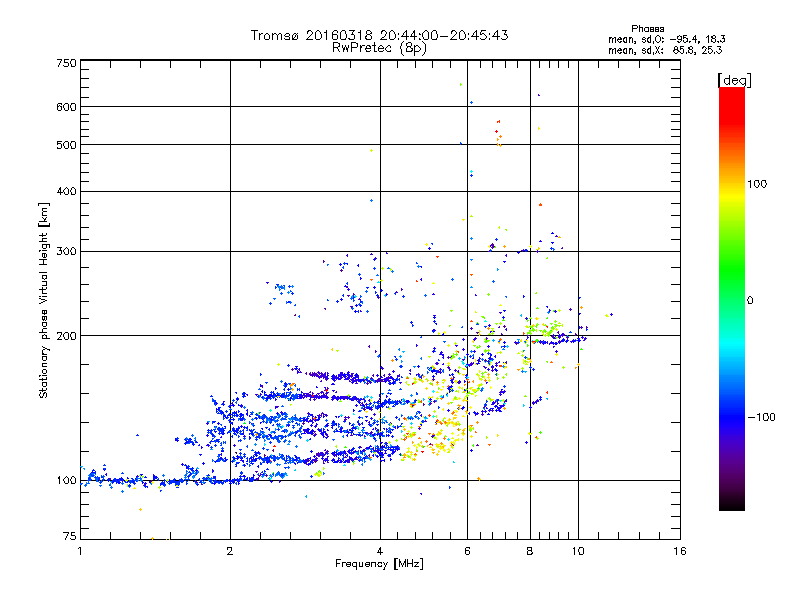
Task: Click the 'mean, sd,X: 85.8, 25.3' line
Action: point(665,51)
